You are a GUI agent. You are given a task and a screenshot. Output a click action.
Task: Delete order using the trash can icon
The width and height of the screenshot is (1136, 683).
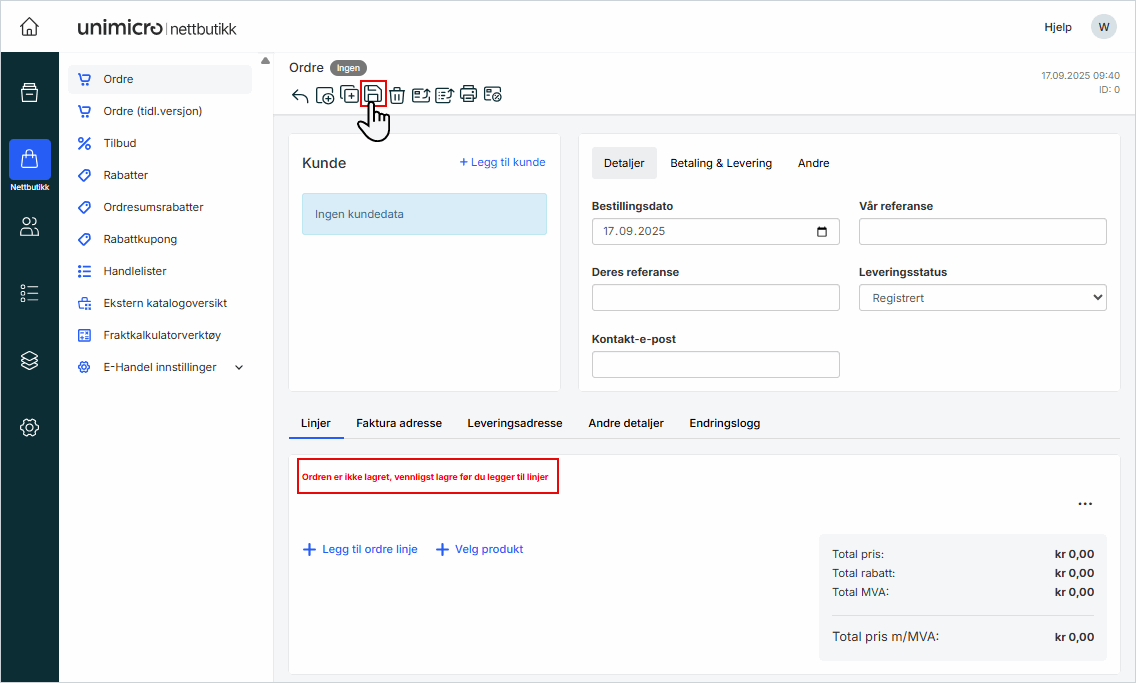pos(397,95)
